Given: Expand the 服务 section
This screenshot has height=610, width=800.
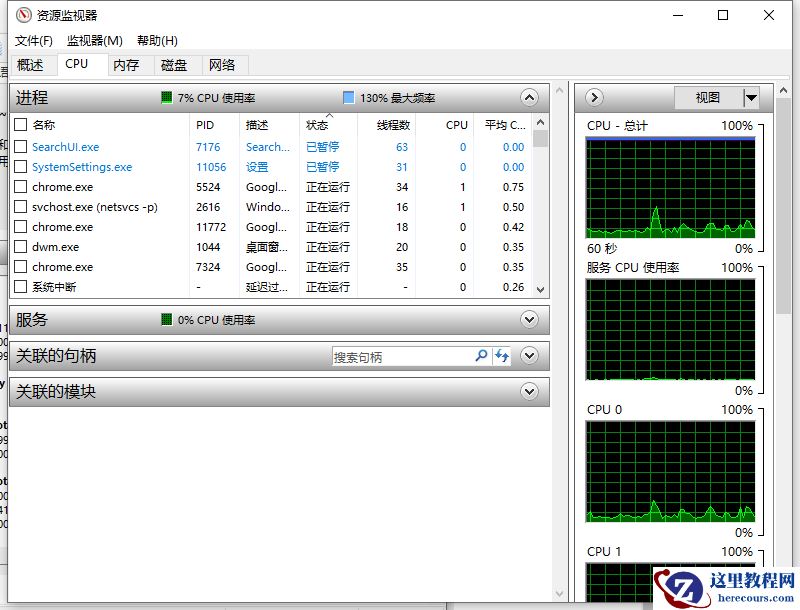Looking at the screenshot, I should [x=529, y=320].
